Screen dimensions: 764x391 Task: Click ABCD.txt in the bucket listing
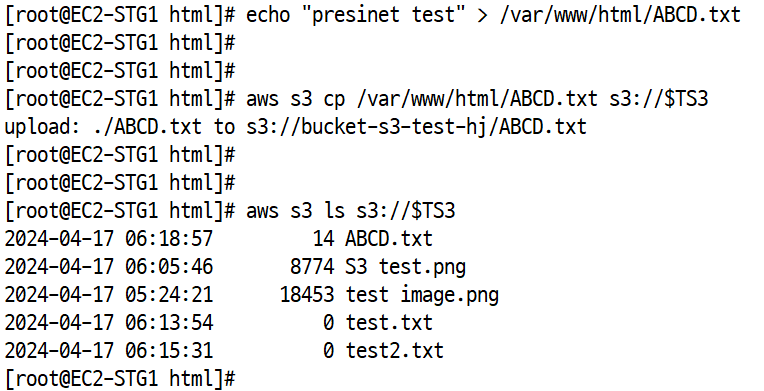[x=389, y=239]
